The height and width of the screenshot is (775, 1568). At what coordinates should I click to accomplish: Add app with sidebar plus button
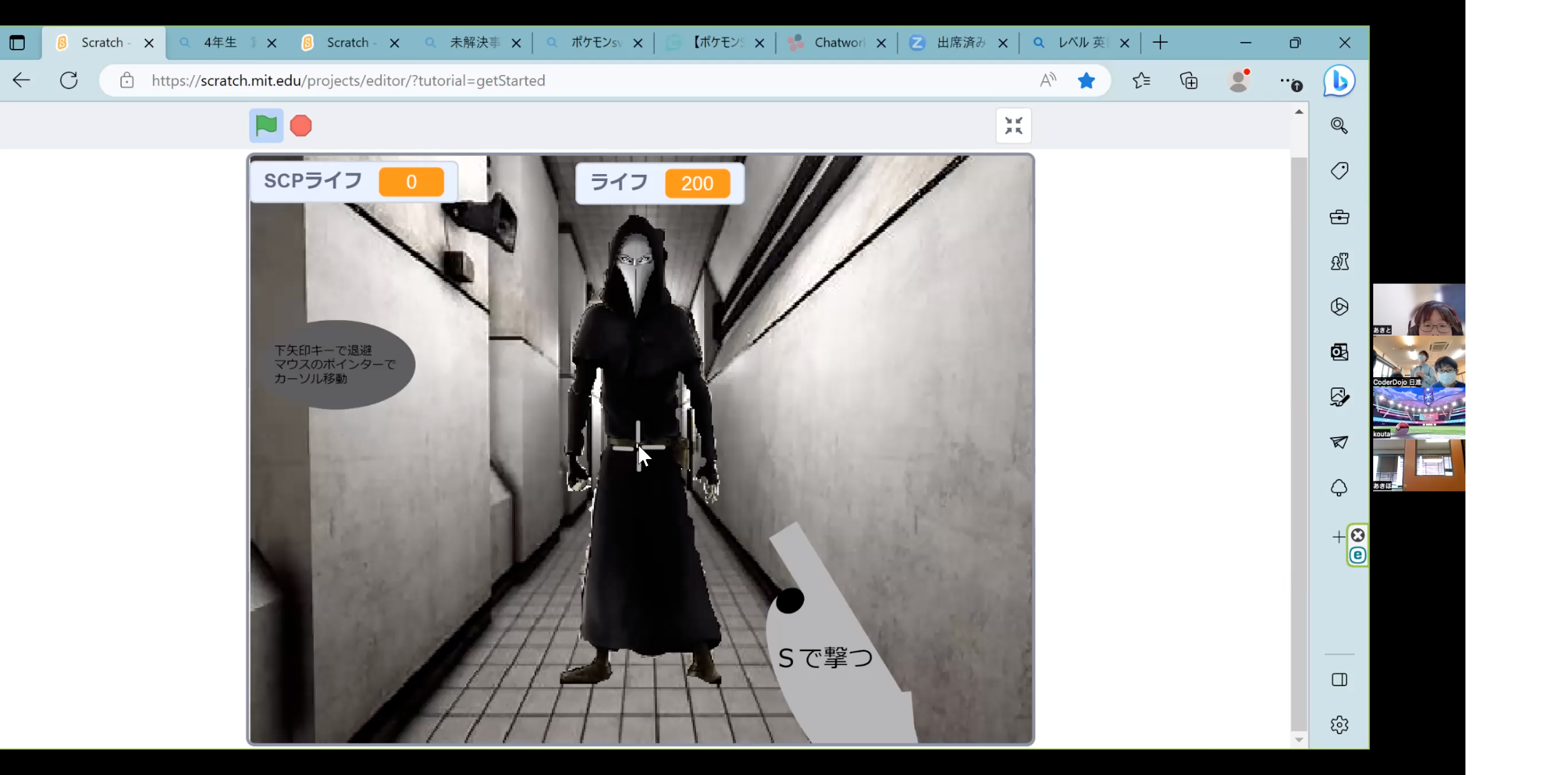(1337, 536)
